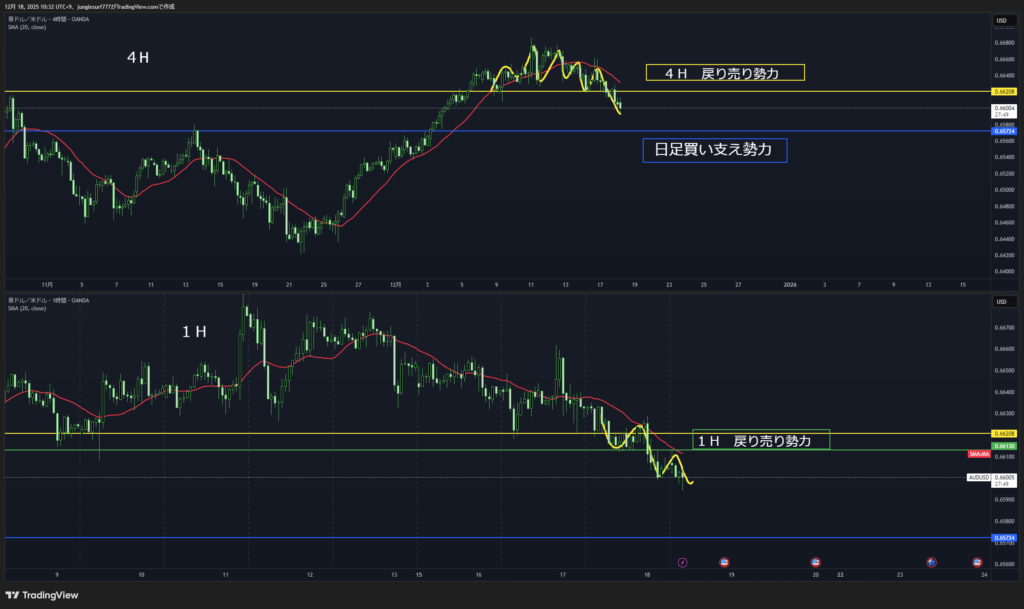Click the yellow 0.66208 price label on the 4H chart
1024x609 pixels.
[1004, 91]
